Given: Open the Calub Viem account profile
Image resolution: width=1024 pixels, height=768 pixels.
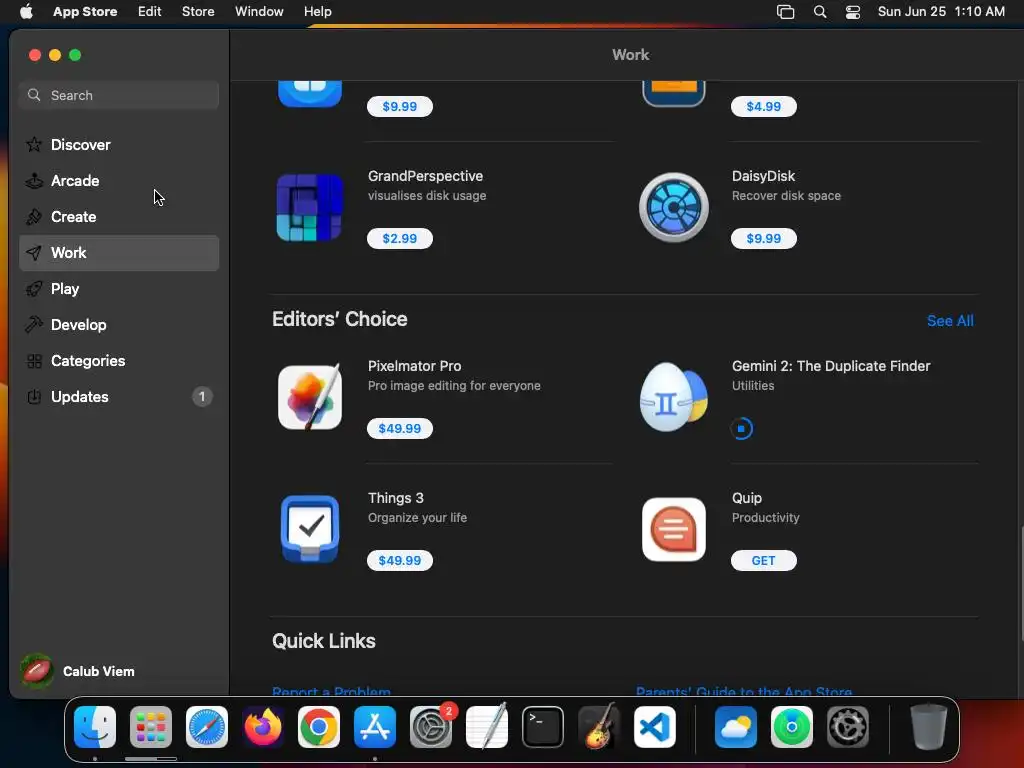Looking at the screenshot, I should pos(78,671).
